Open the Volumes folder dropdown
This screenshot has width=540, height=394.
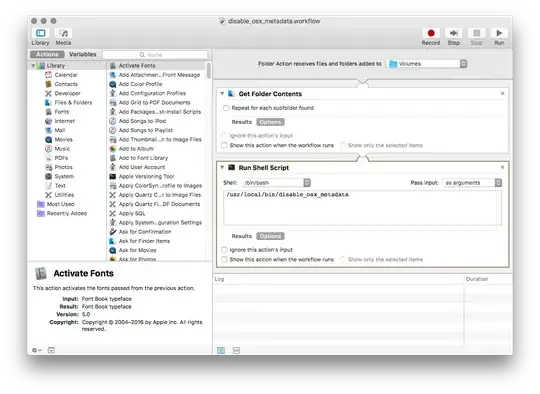pos(427,64)
